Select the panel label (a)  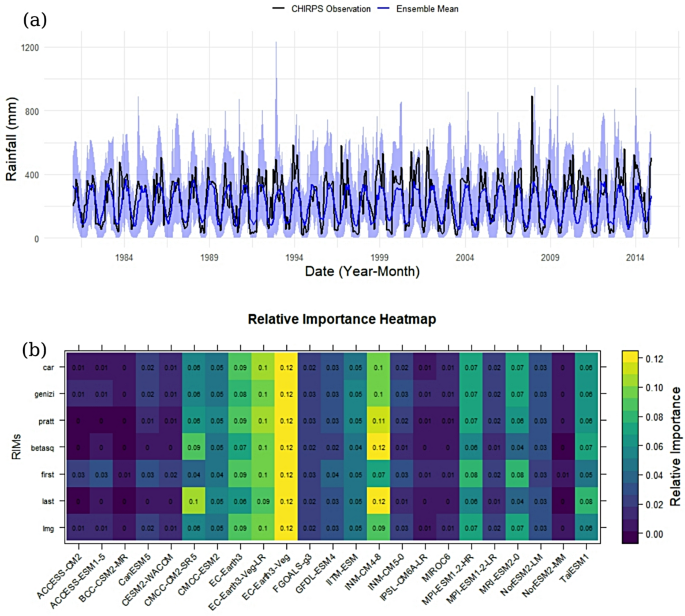coord(35,20)
